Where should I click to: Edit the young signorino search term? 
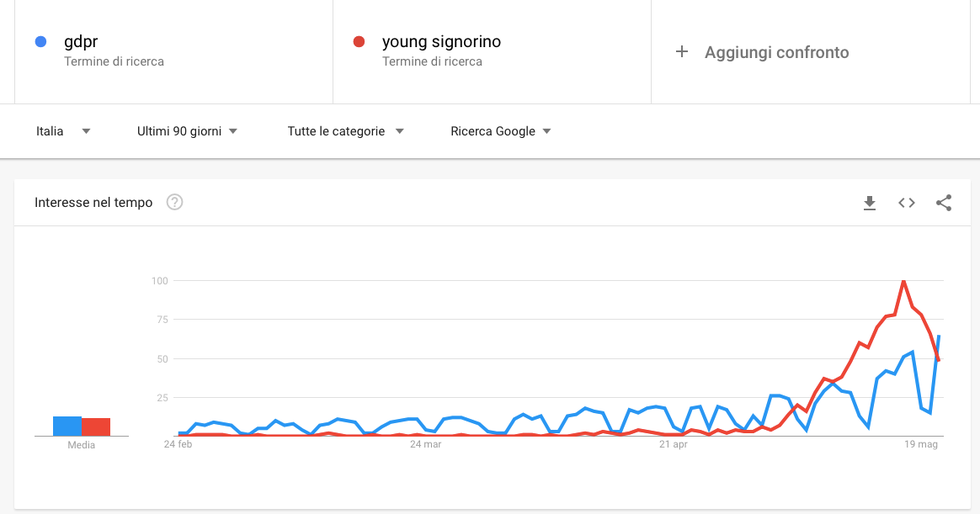(441, 41)
